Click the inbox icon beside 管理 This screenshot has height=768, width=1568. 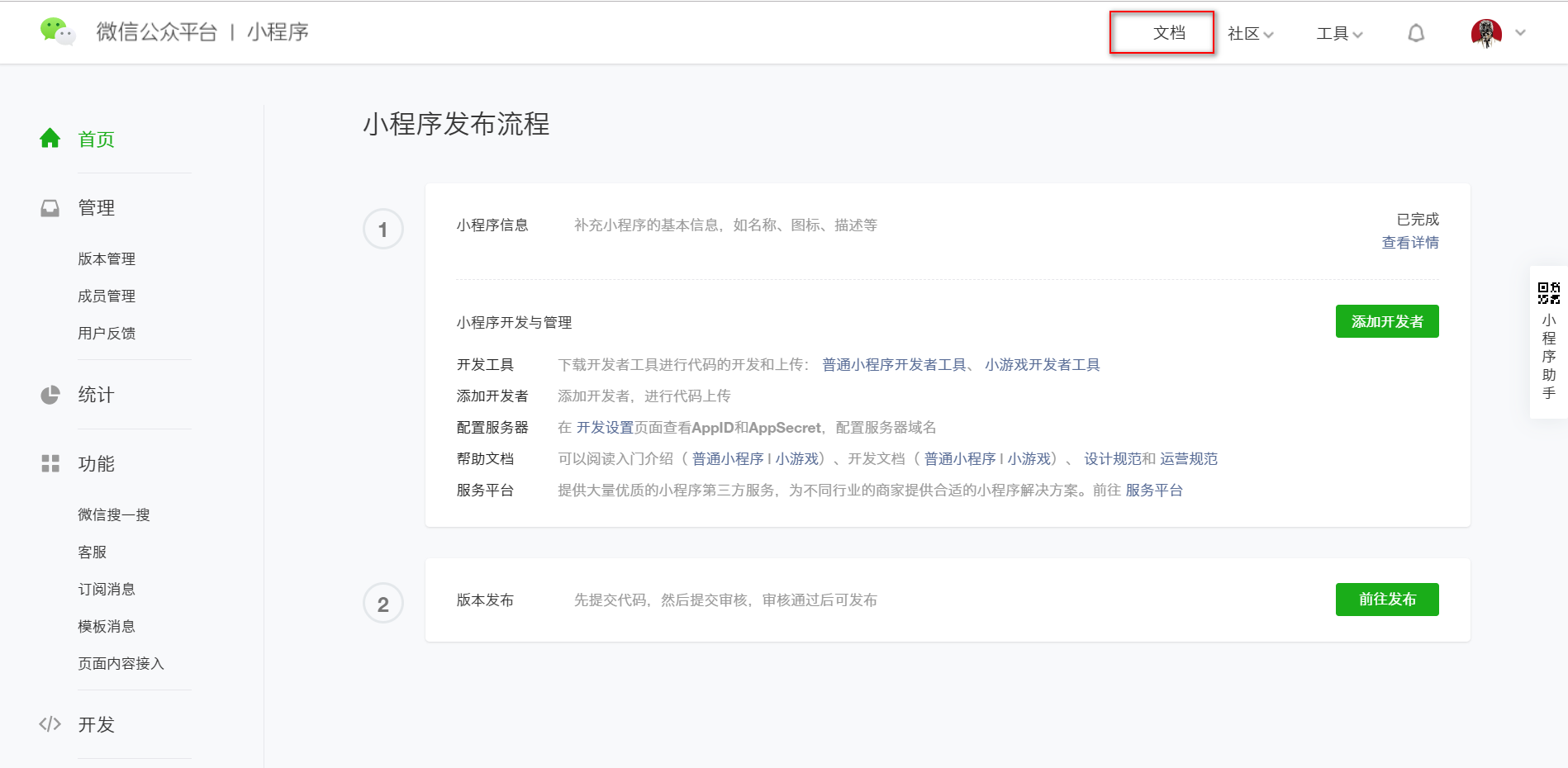[x=50, y=208]
